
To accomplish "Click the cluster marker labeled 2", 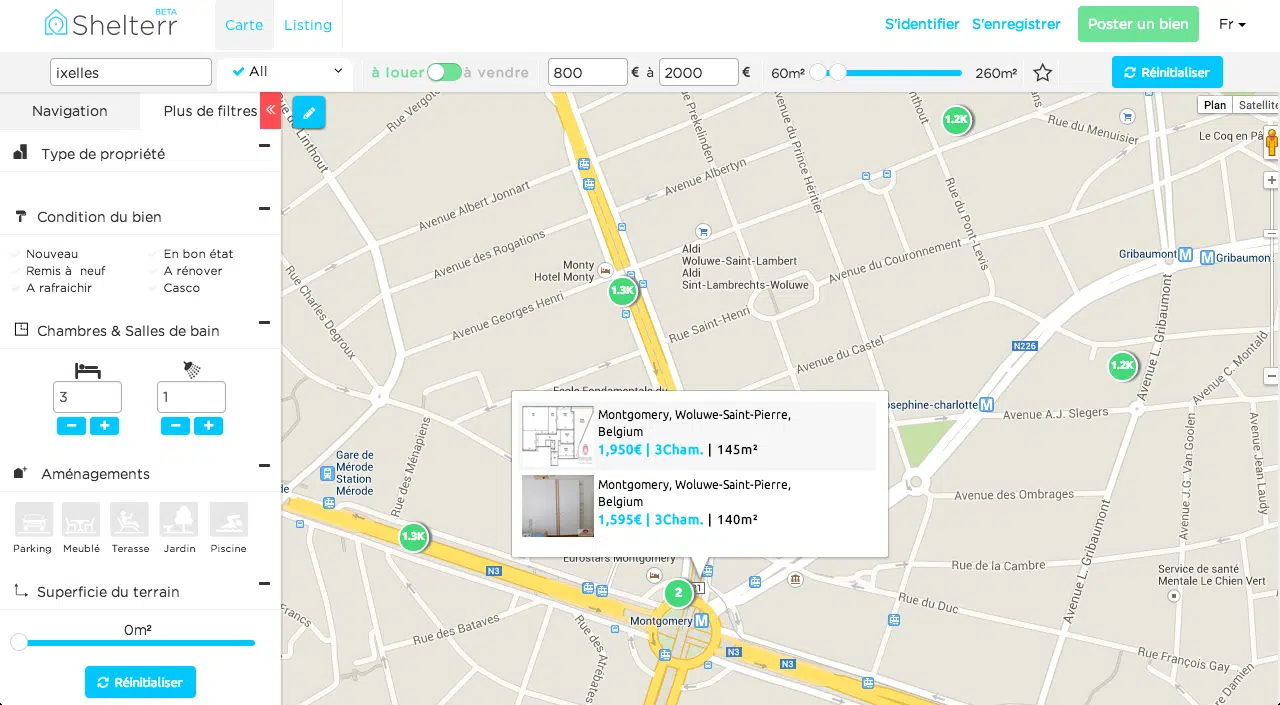I will (x=678, y=593).
